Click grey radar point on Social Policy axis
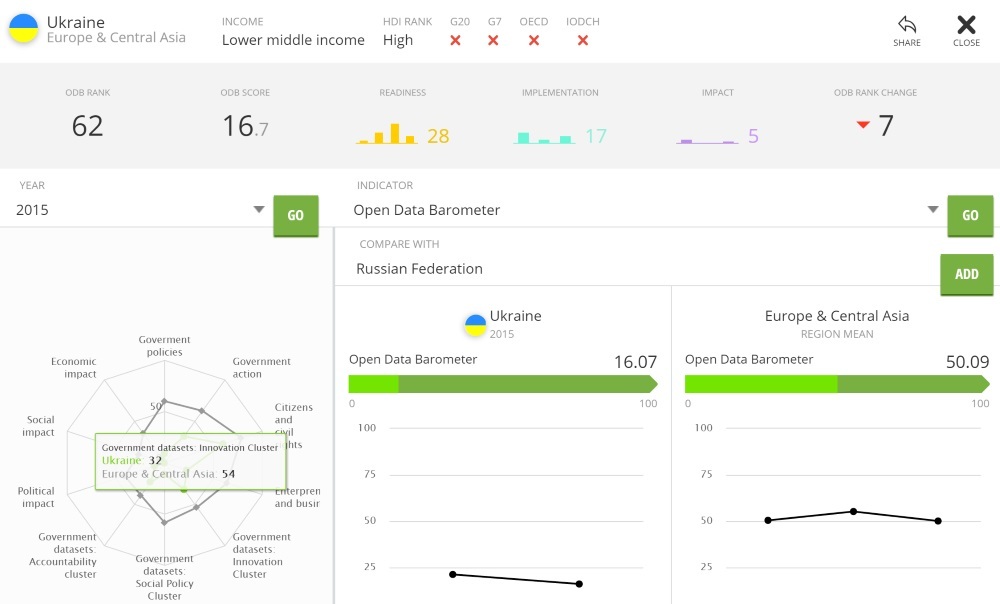The width and height of the screenshot is (1000, 604). pyautogui.click(x=165, y=522)
